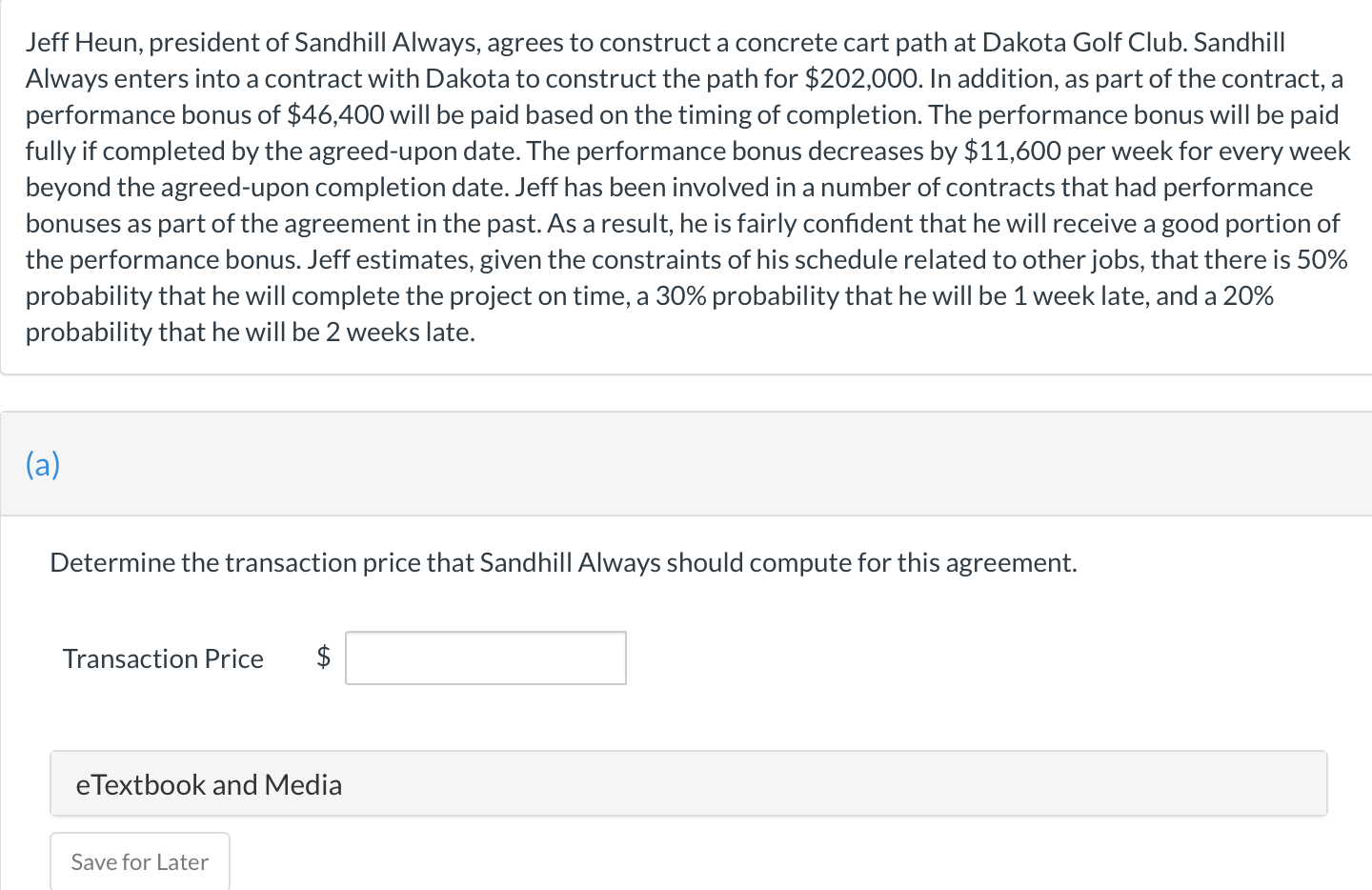
Task: Click the eTextbook and Media header
Action: 210,783
